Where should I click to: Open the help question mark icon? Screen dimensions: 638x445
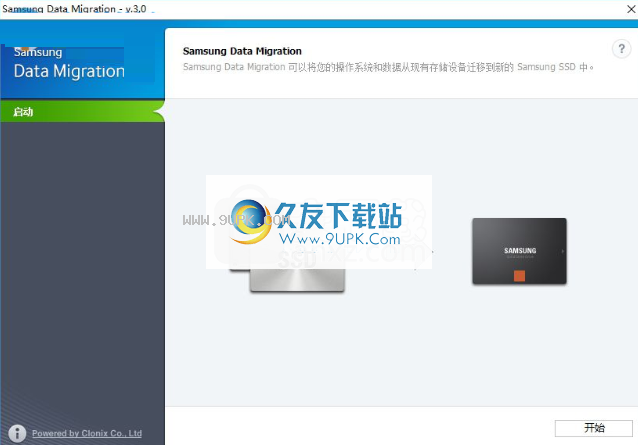pyautogui.click(x=621, y=49)
